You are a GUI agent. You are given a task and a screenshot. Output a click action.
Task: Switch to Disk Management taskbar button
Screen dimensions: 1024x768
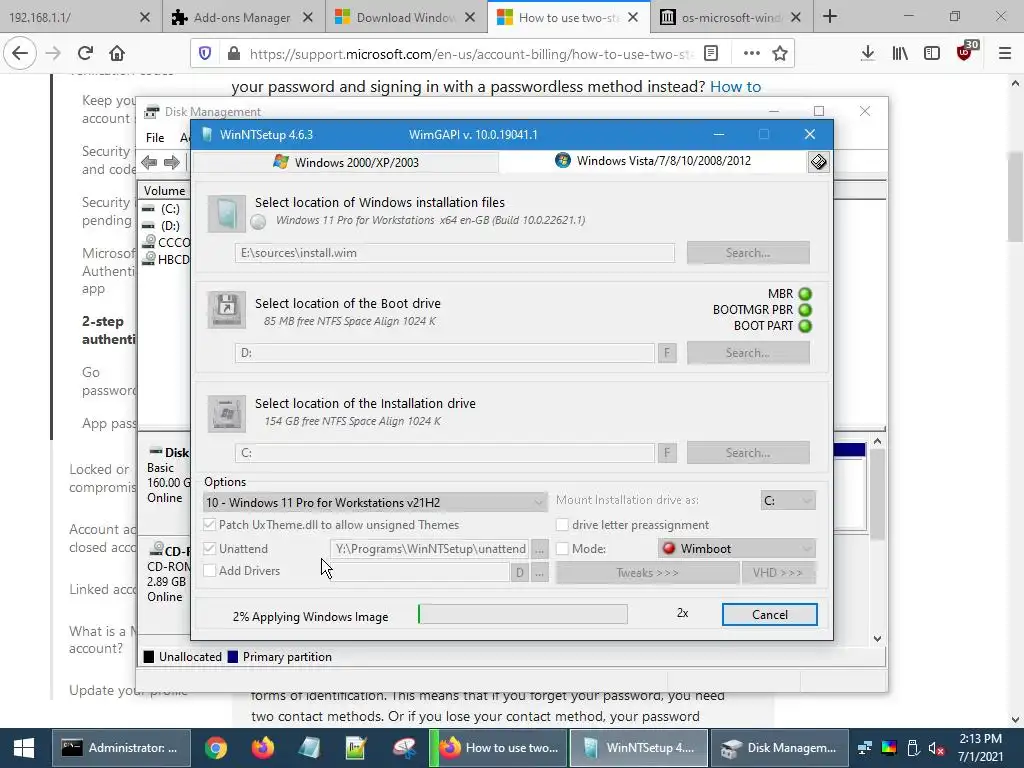[x=779, y=748]
